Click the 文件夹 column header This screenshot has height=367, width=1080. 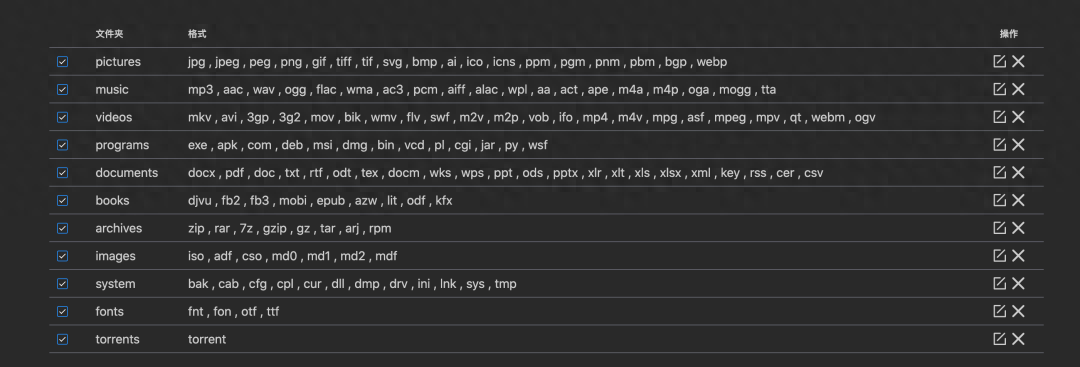coord(109,34)
